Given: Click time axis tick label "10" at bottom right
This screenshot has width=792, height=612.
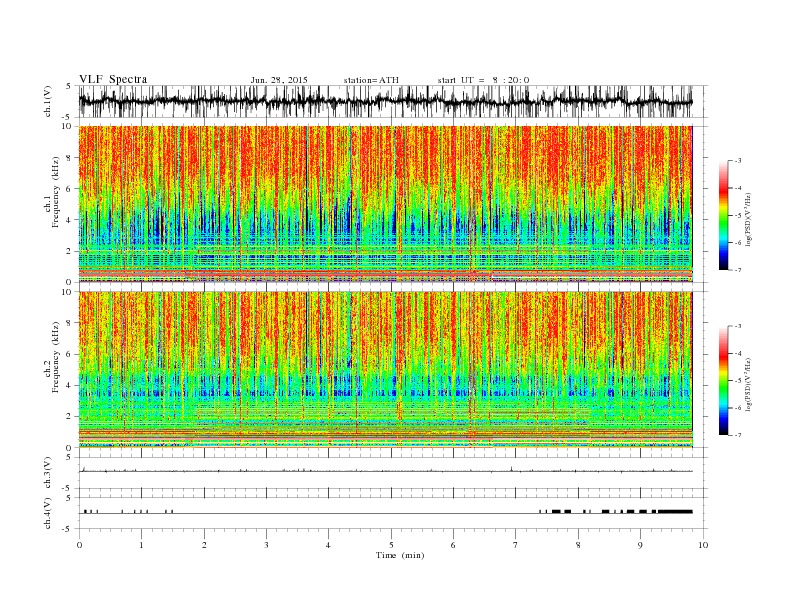Looking at the screenshot, I should pyautogui.click(x=703, y=545).
